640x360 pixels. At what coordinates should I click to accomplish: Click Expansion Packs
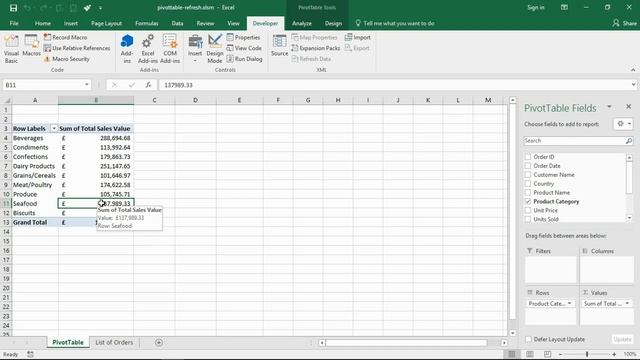point(316,48)
